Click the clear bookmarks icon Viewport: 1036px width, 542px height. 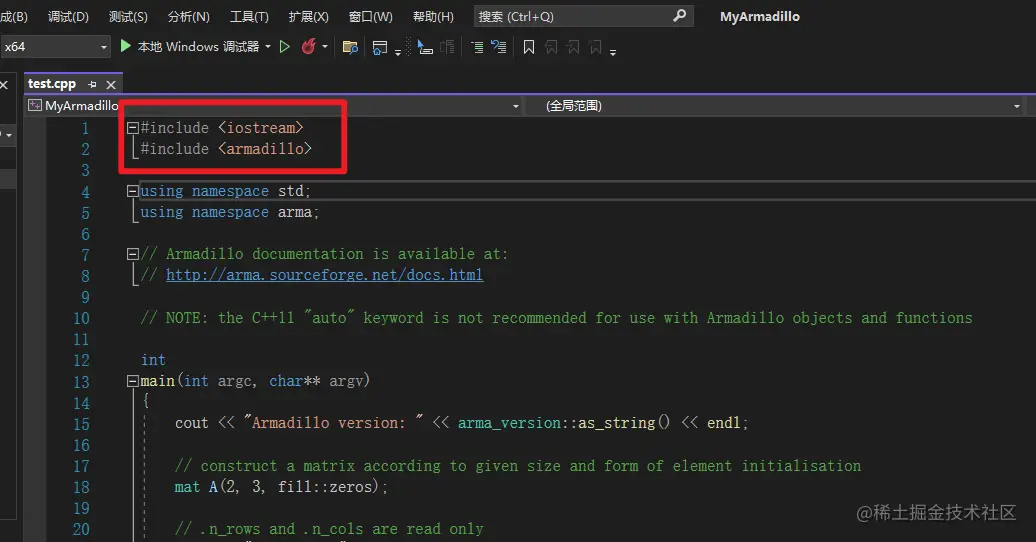click(596, 47)
